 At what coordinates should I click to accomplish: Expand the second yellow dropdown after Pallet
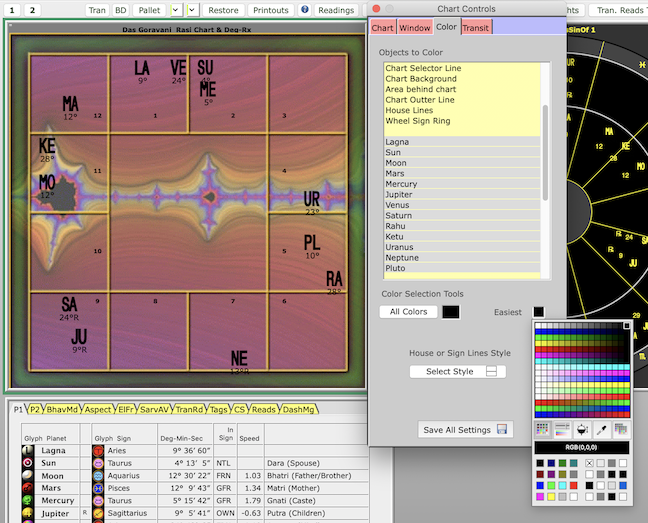[x=194, y=10]
